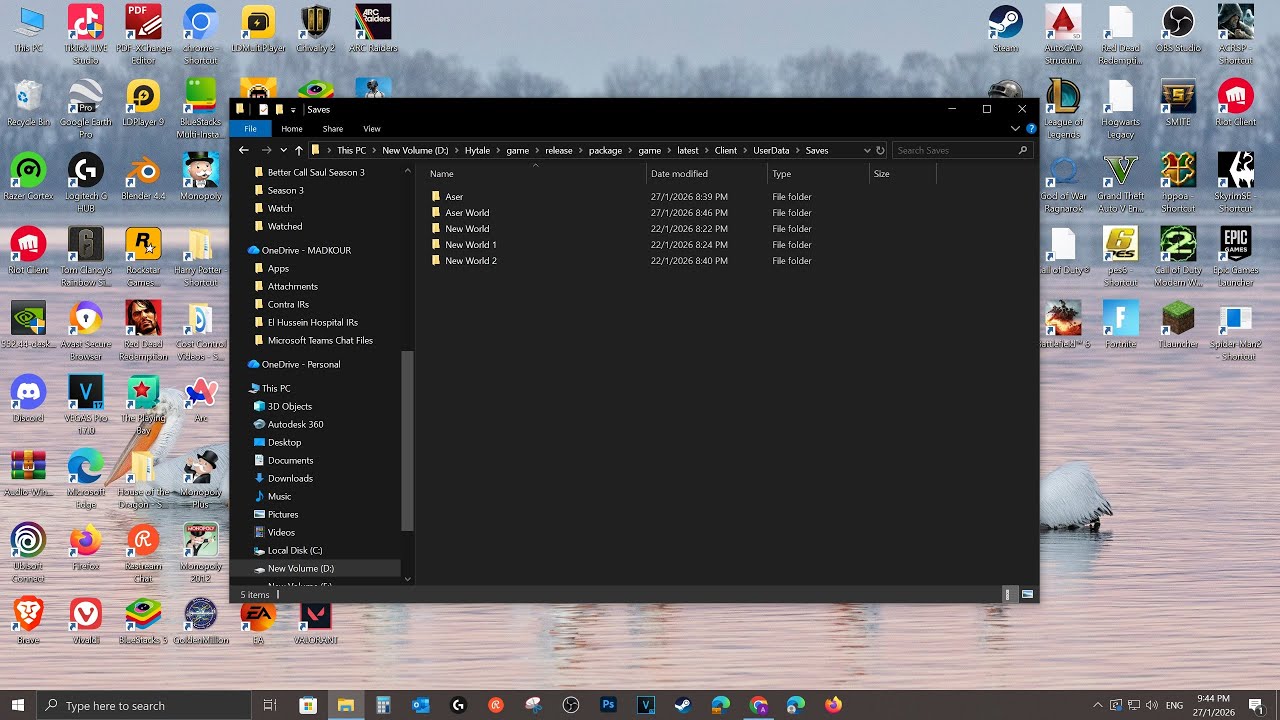
Task: Launch Brave browser desktop icon
Action: [28, 620]
